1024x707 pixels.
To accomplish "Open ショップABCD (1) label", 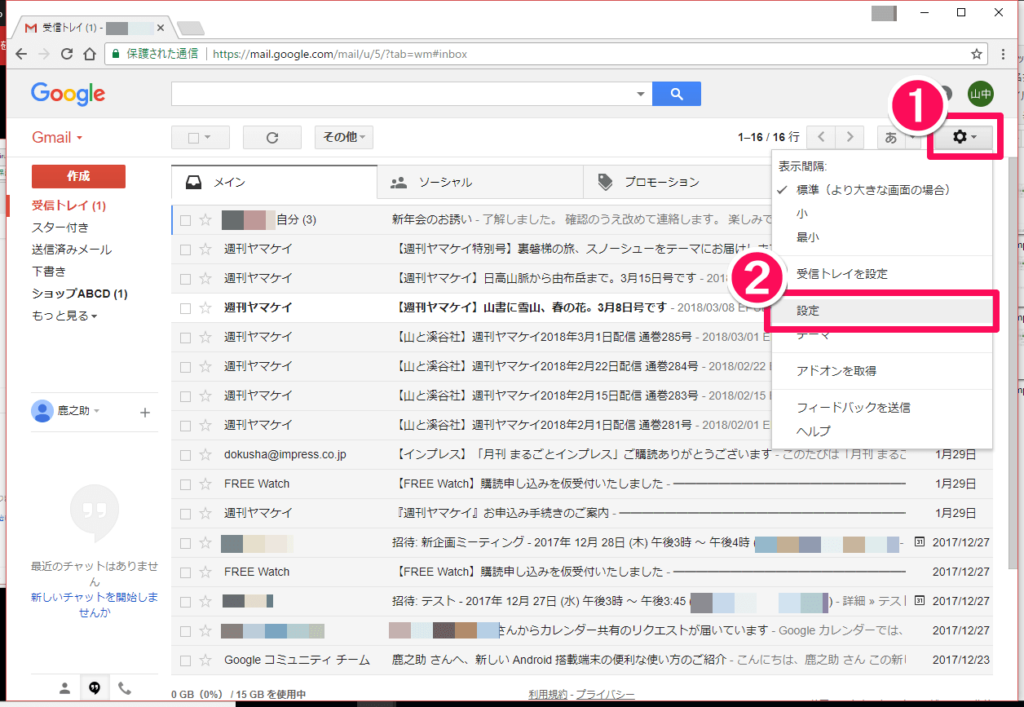I will coord(80,294).
